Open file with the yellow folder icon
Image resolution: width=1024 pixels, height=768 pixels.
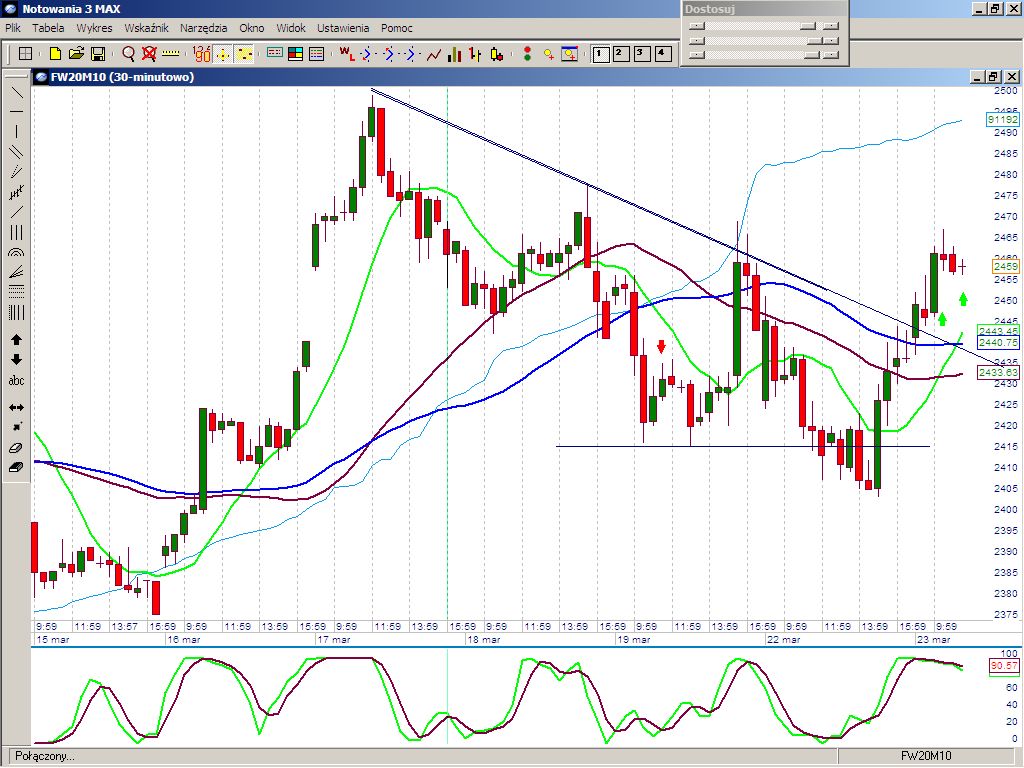pyautogui.click(x=76, y=53)
